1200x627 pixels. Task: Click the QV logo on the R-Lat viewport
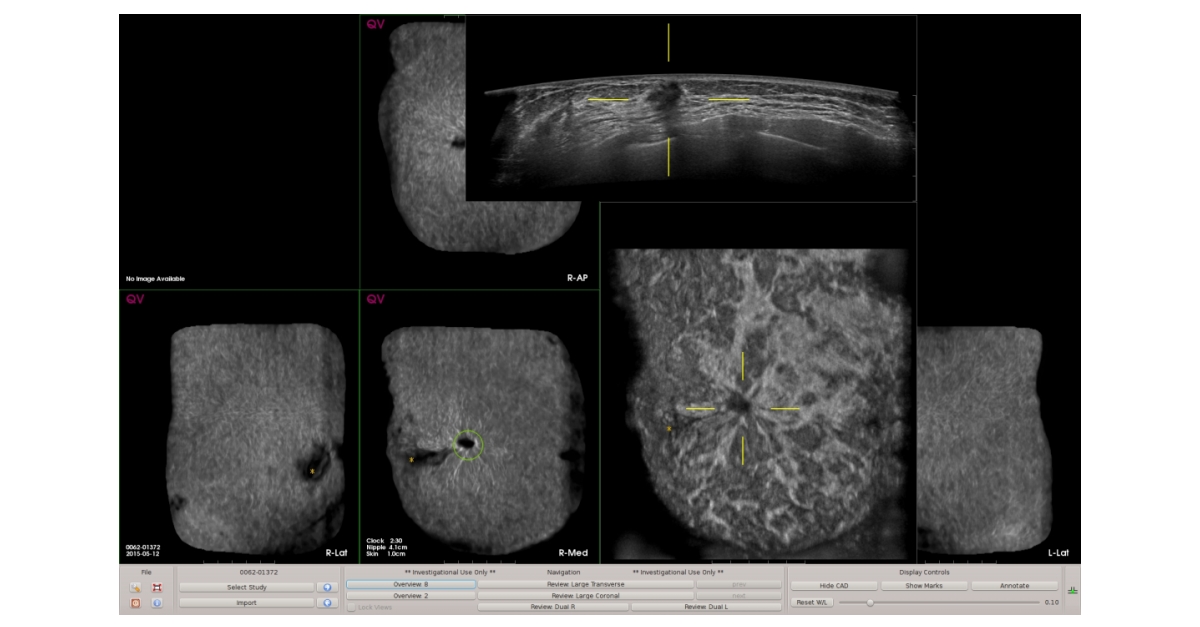point(133,298)
